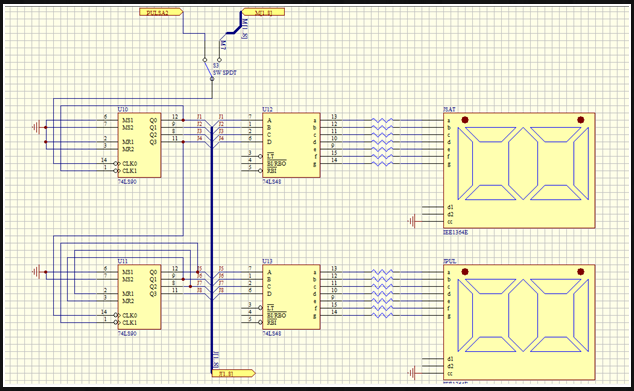Click the U11 designator label
The height and width of the screenshot is (391, 634).
pyautogui.click(x=123, y=261)
